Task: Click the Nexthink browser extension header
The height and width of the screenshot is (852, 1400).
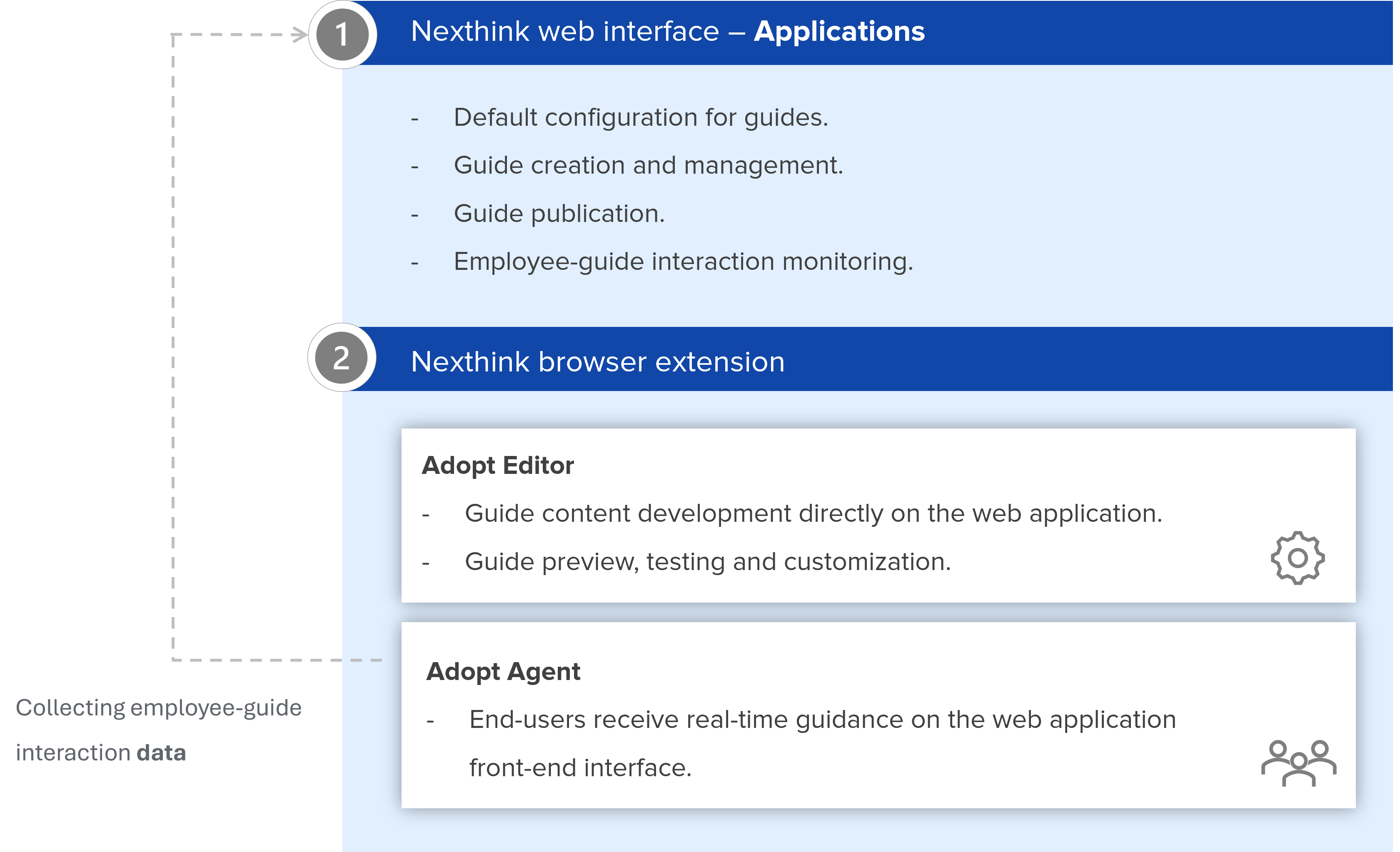Action: coord(597,362)
